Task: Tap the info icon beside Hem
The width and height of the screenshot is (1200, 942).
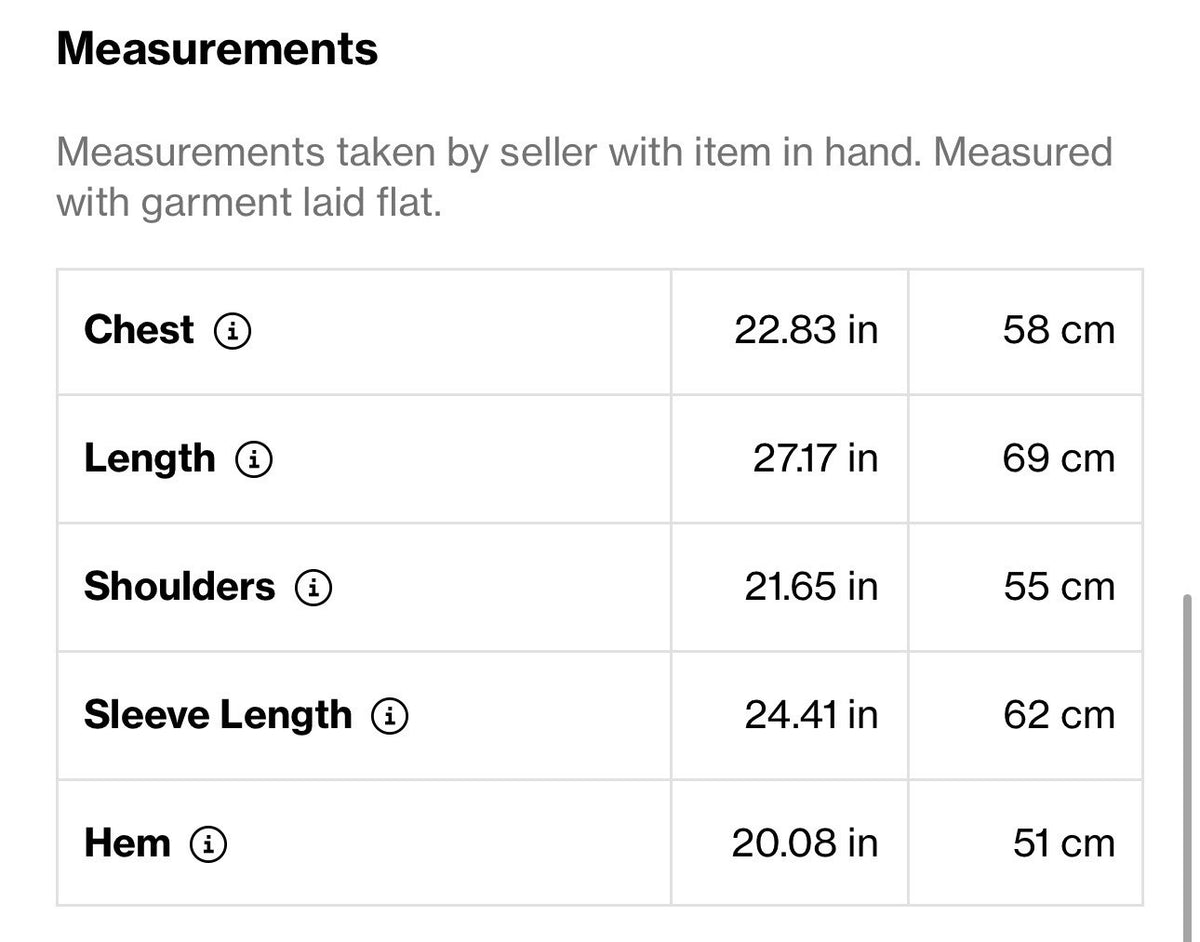Action: pos(209,845)
